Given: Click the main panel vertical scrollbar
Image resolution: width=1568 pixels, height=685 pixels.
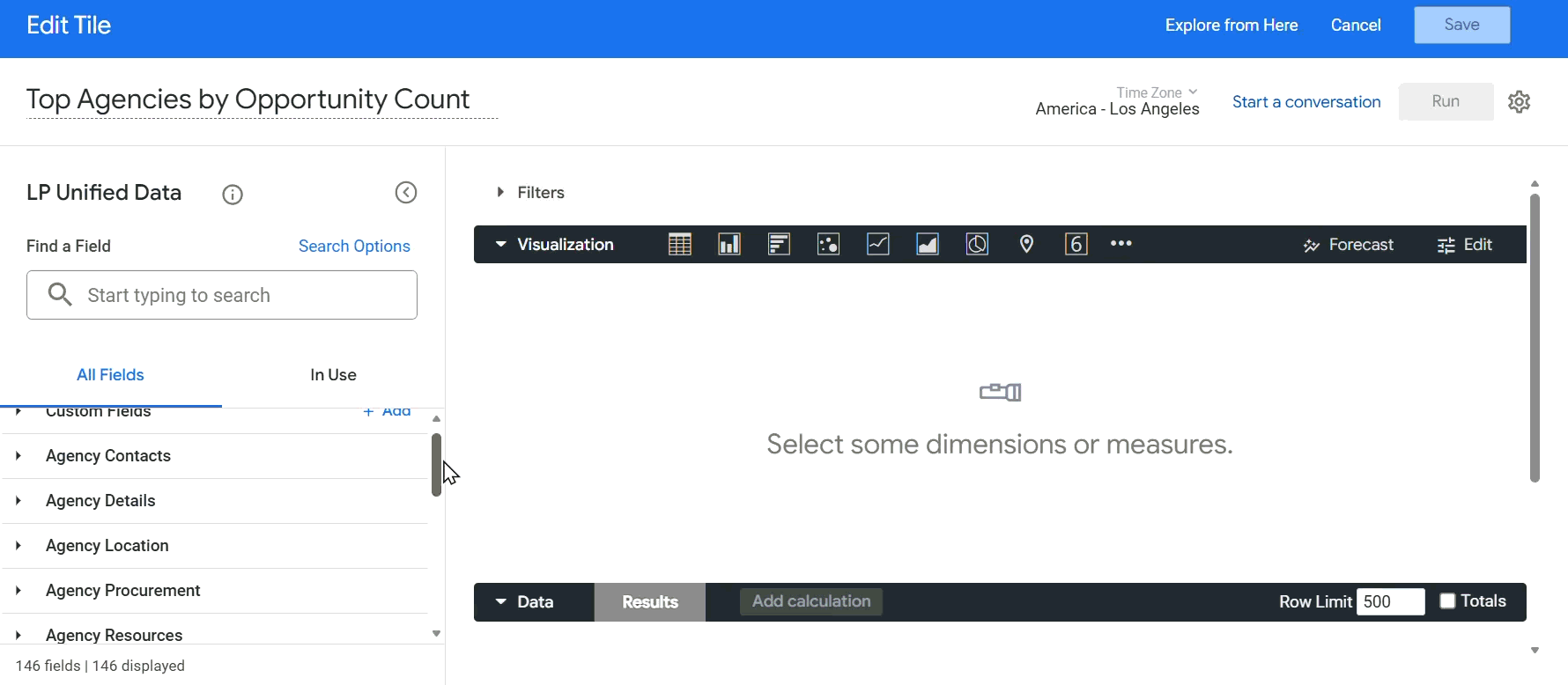Looking at the screenshot, I should pyautogui.click(x=1535, y=338).
